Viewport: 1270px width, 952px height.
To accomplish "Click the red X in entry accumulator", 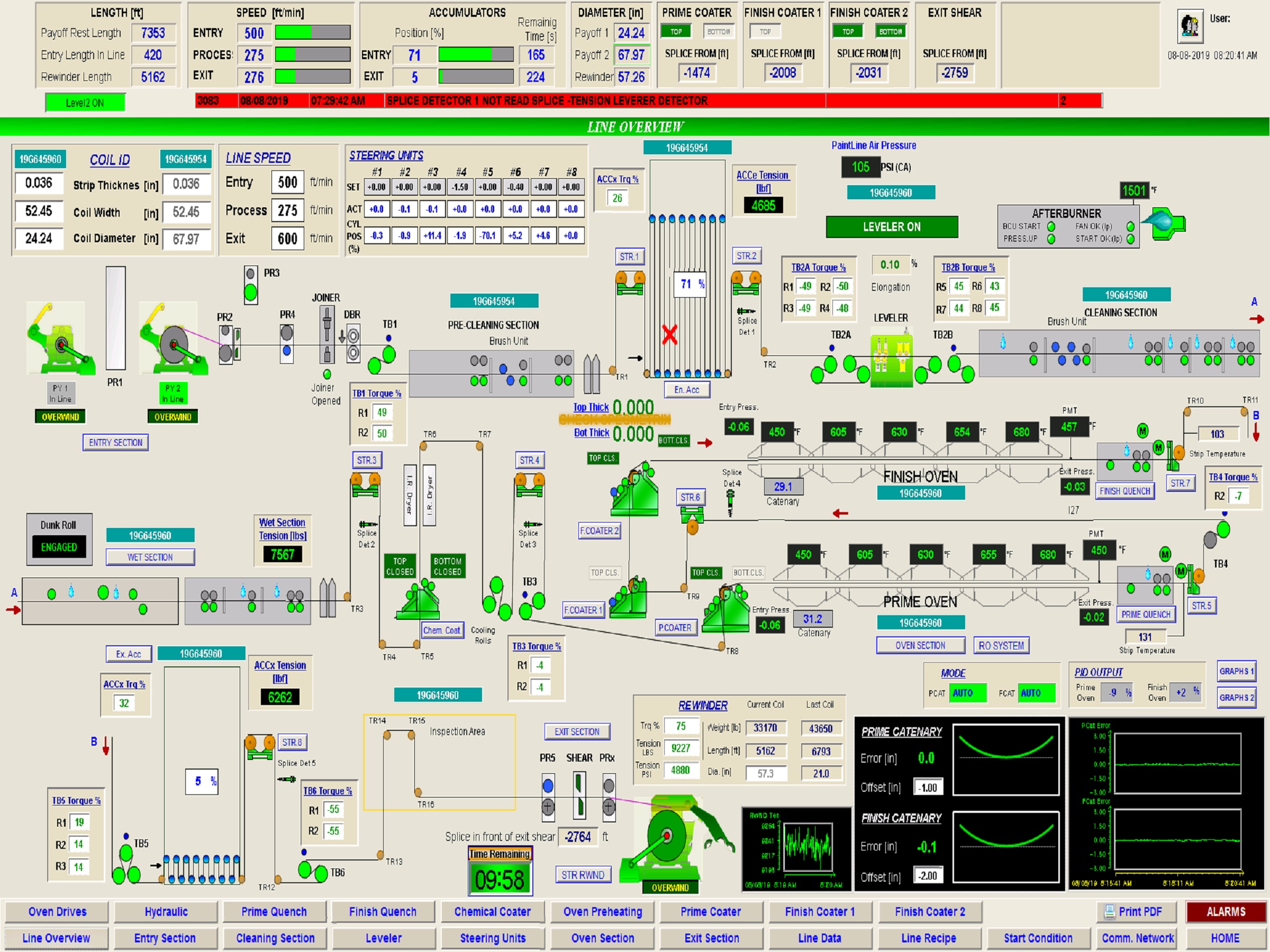I will click(669, 335).
